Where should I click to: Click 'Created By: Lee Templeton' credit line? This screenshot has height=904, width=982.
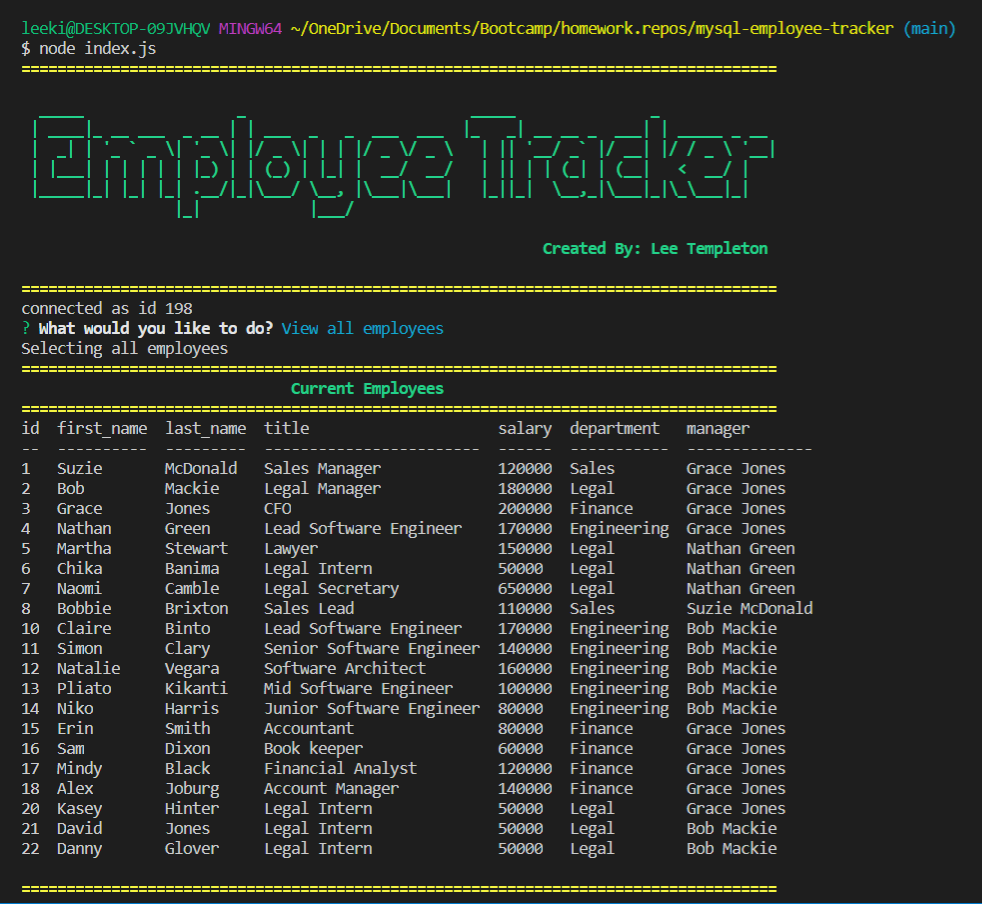point(655,249)
